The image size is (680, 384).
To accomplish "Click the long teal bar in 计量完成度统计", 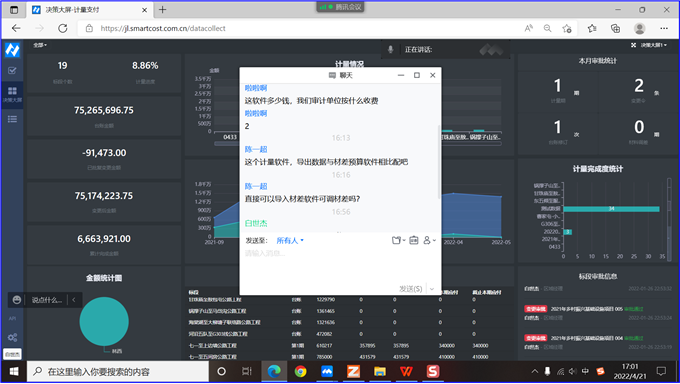I will 611,209.
